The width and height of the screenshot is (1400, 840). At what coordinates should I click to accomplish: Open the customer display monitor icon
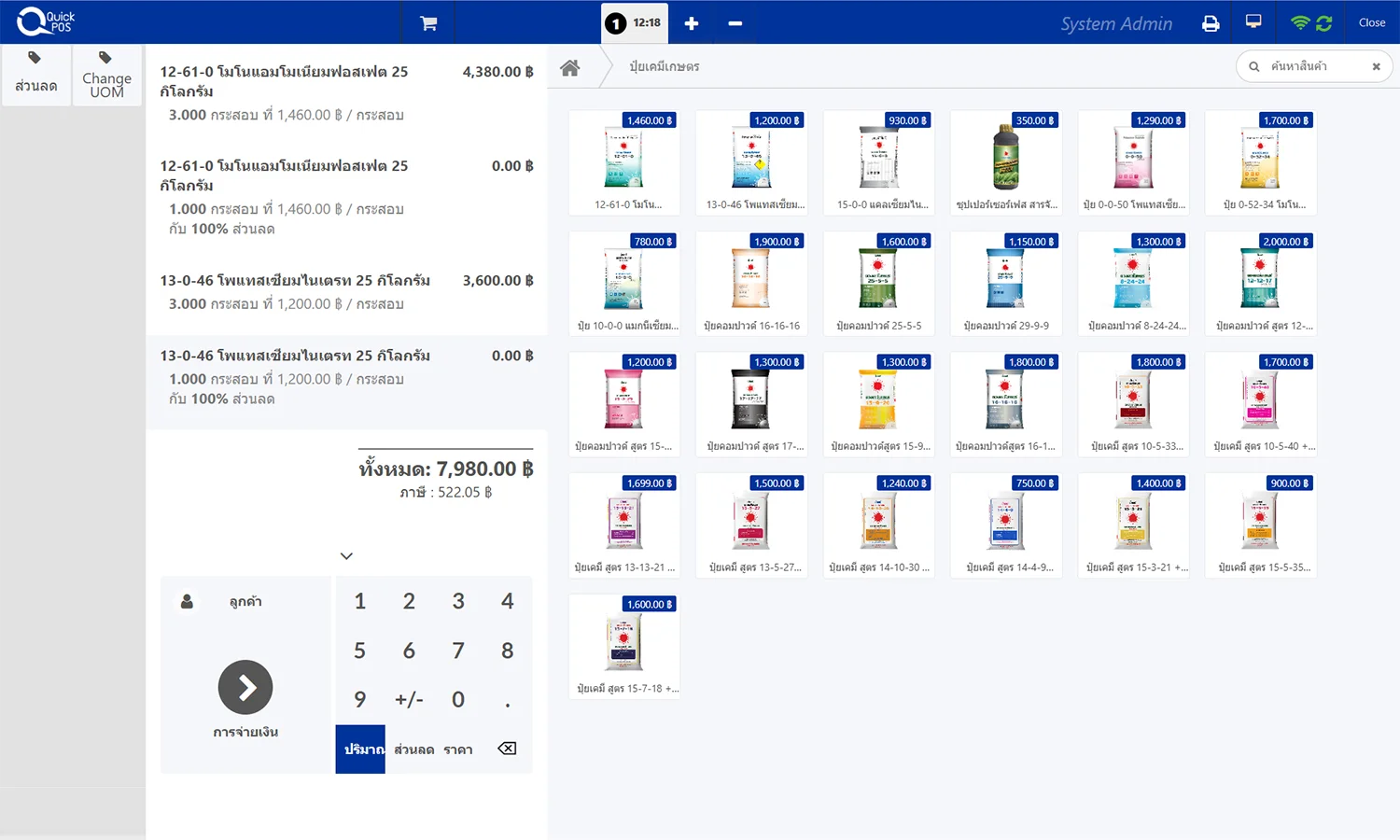[x=1253, y=22]
